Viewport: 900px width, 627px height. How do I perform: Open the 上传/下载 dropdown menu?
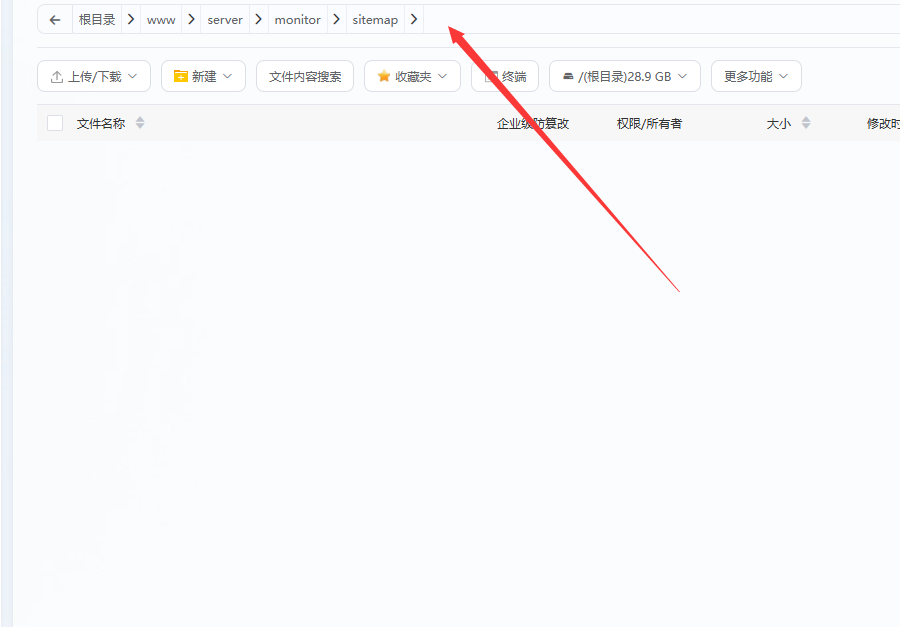pyautogui.click(x=93, y=75)
